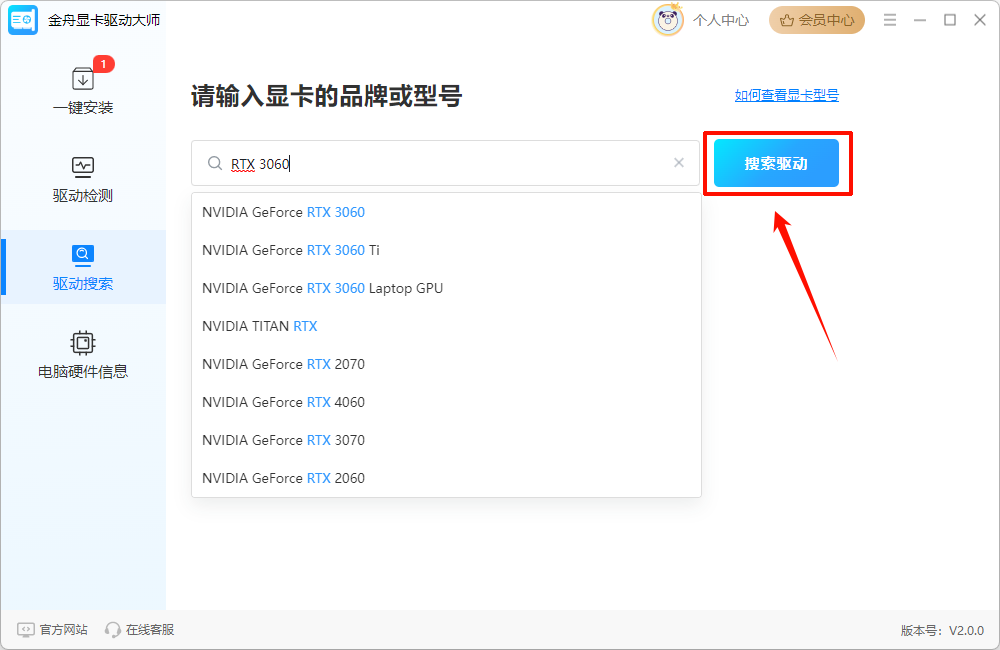The height and width of the screenshot is (650, 1000).
Task: Clear search text with X icon
Action: (679, 163)
